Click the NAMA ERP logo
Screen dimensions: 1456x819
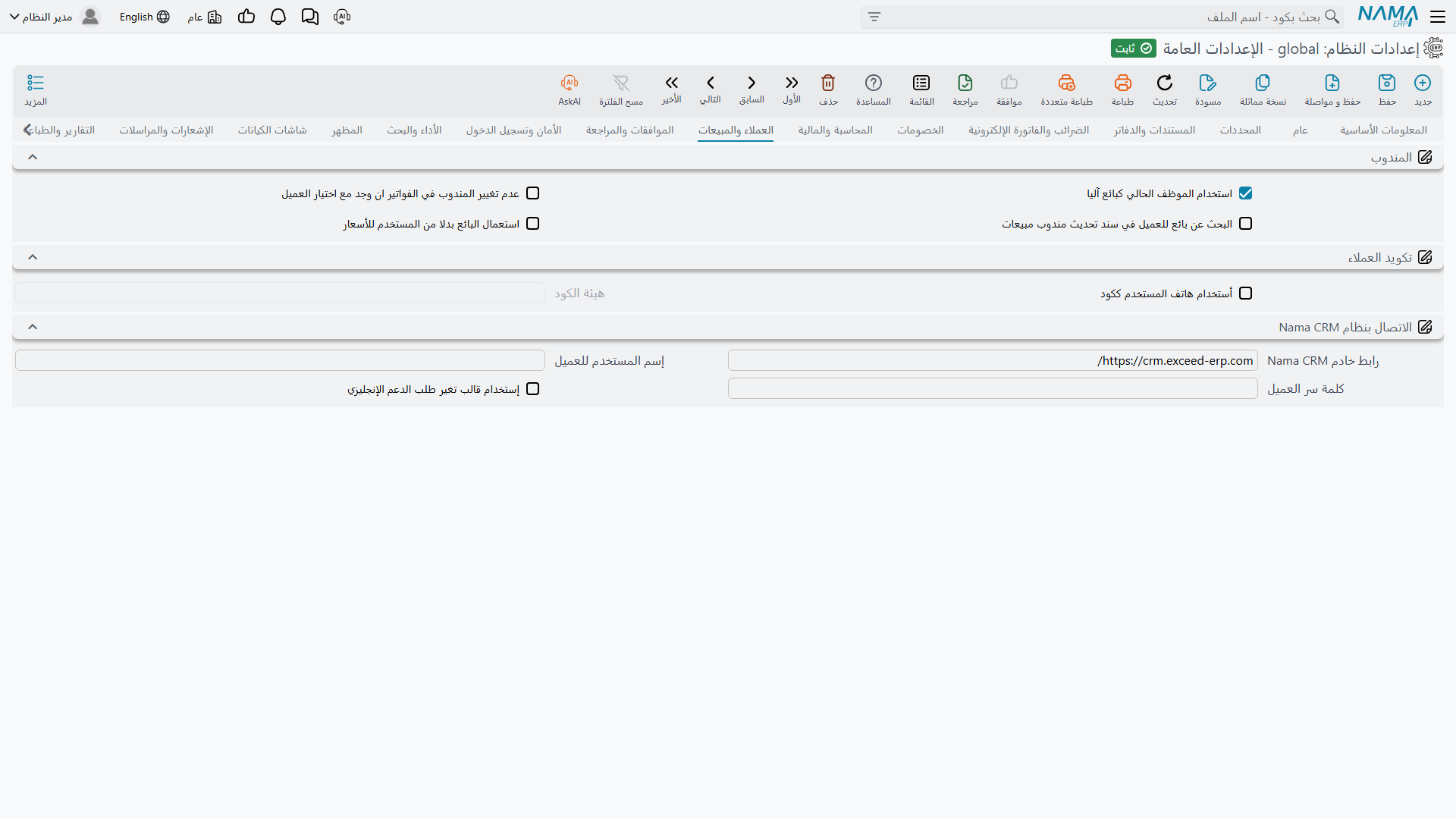click(x=1388, y=17)
